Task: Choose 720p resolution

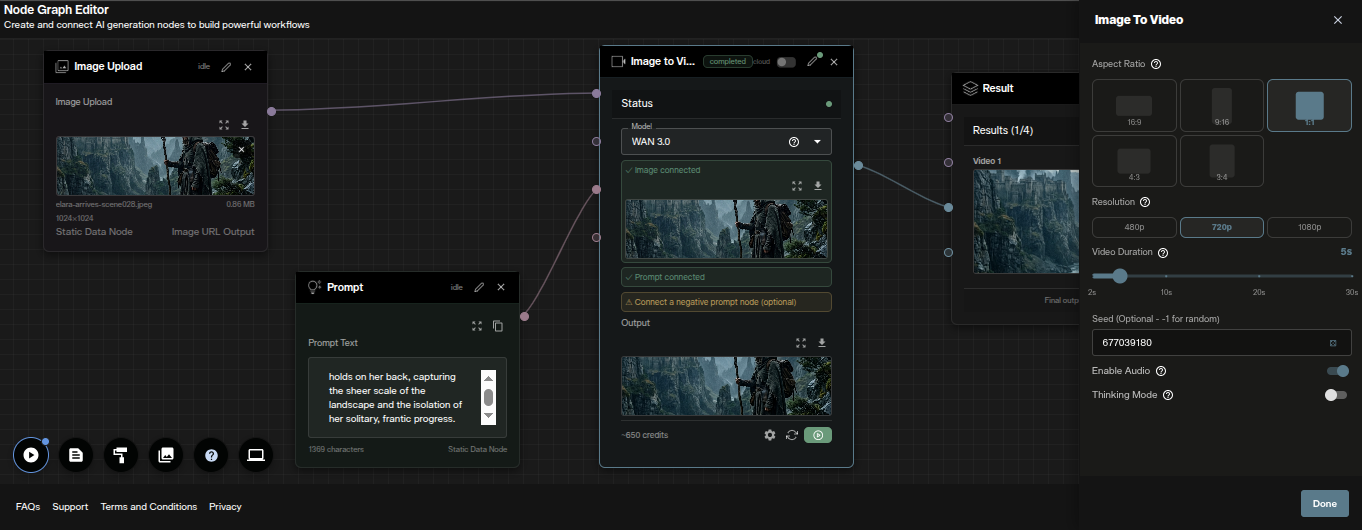Action: click(1221, 227)
